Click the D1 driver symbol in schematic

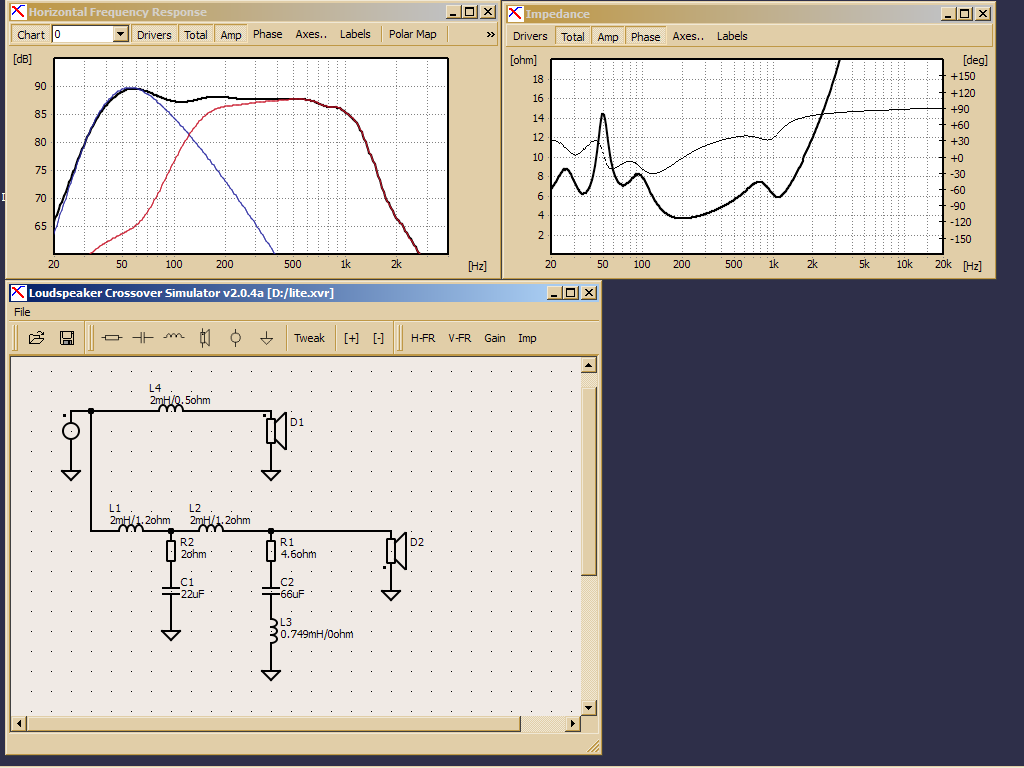tap(276, 431)
